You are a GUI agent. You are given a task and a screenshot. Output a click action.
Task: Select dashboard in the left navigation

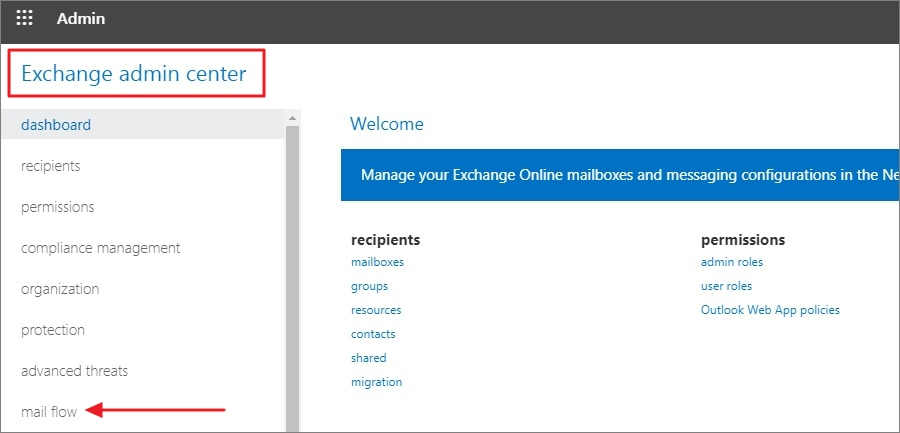click(x=143, y=125)
